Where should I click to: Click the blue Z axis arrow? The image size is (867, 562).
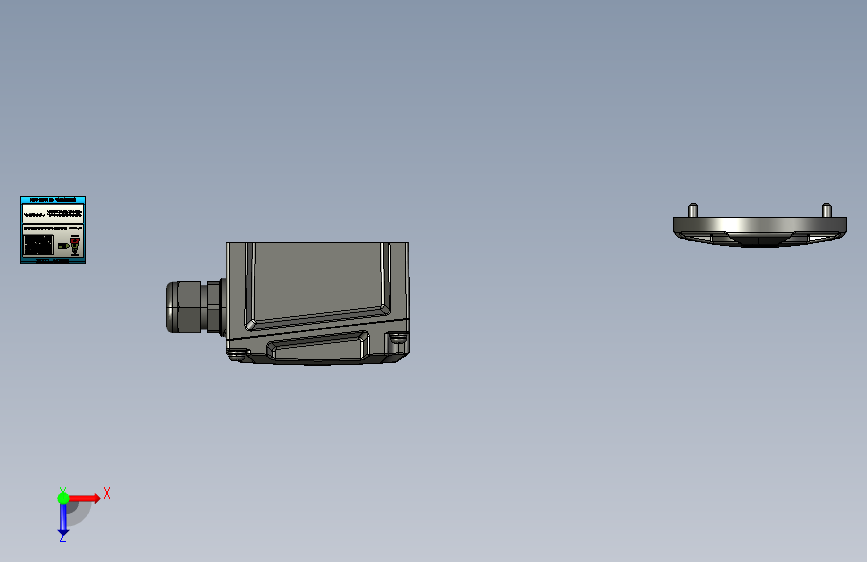63,520
